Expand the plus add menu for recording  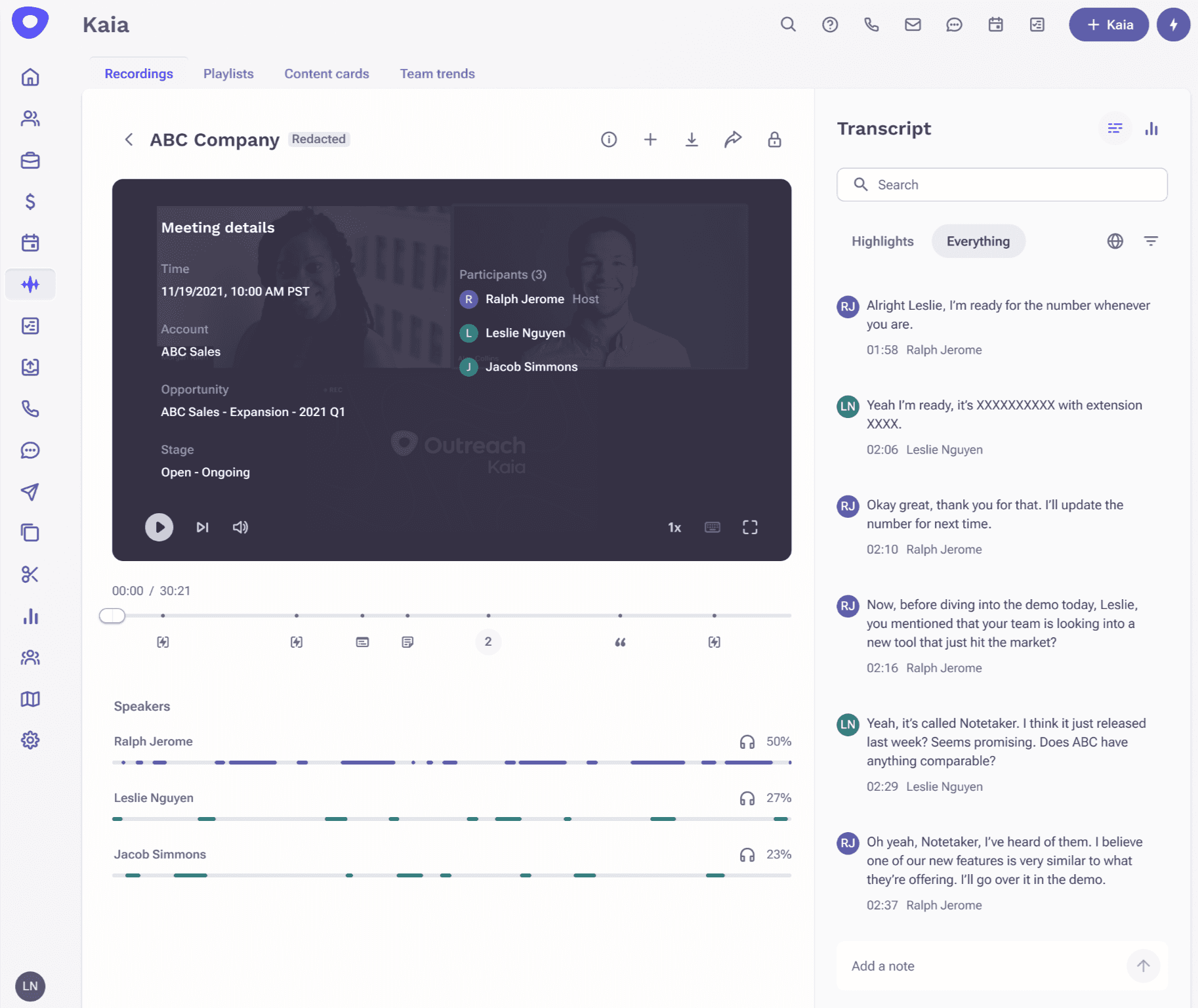click(650, 140)
